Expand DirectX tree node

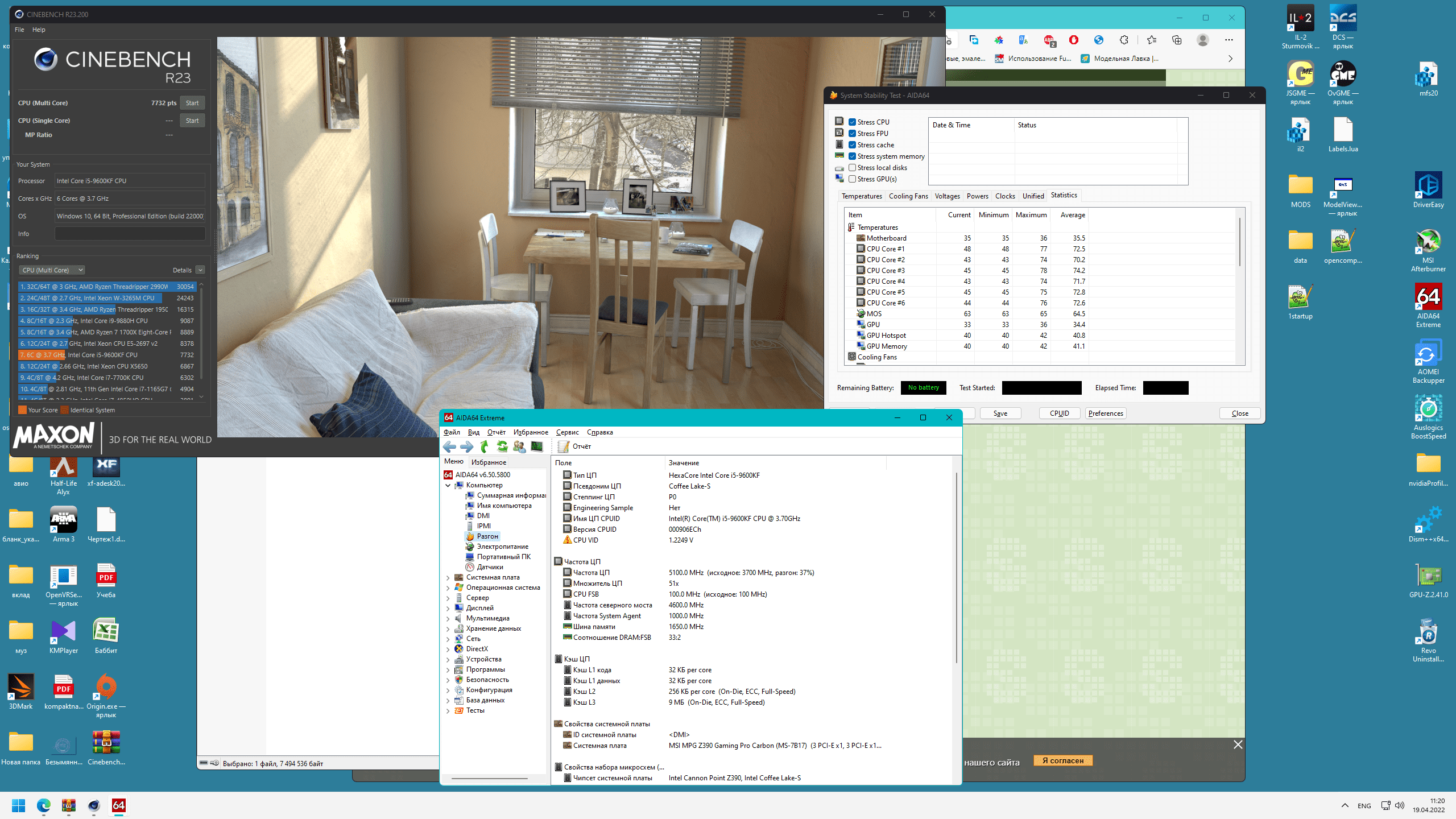448,649
